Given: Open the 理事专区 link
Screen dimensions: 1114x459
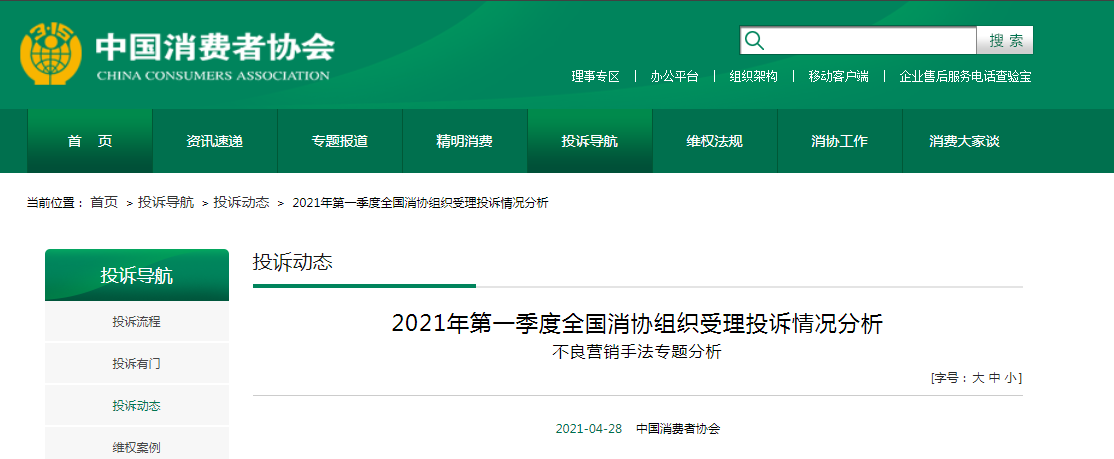Looking at the screenshot, I should [595, 77].
